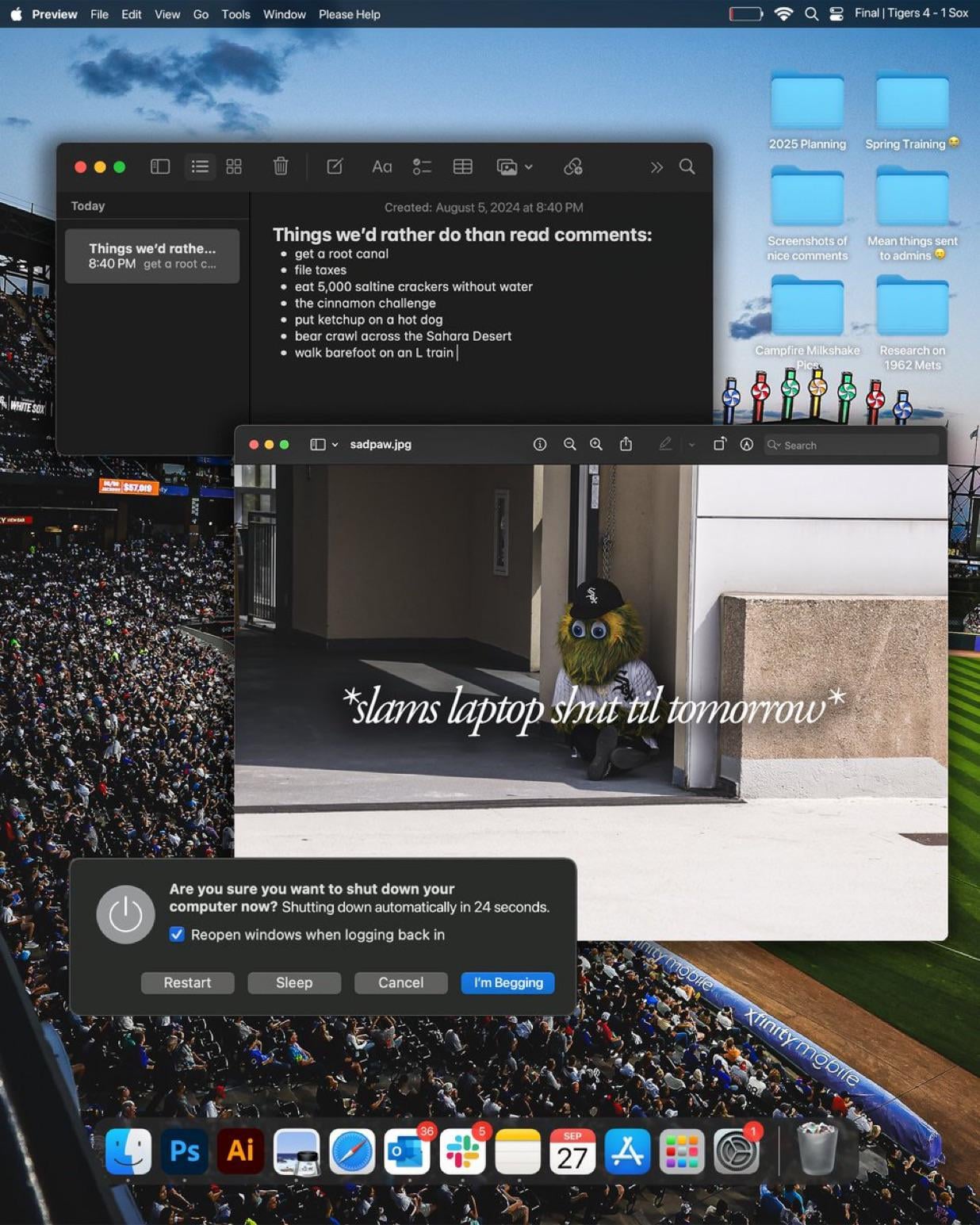Open the Please Help menu
This screenshot has height=1225, width=980.
[x=349, y=14]
